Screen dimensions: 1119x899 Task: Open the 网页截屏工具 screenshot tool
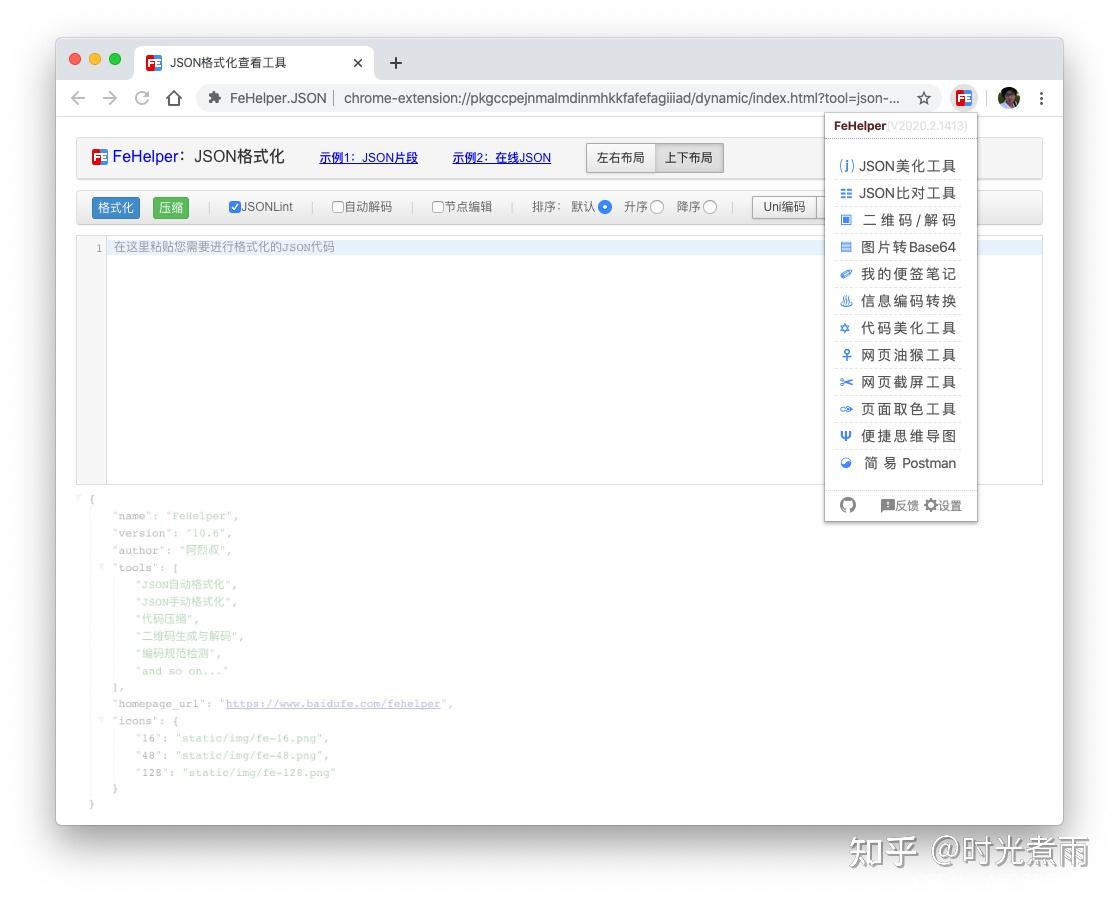[x=907, y=382]
